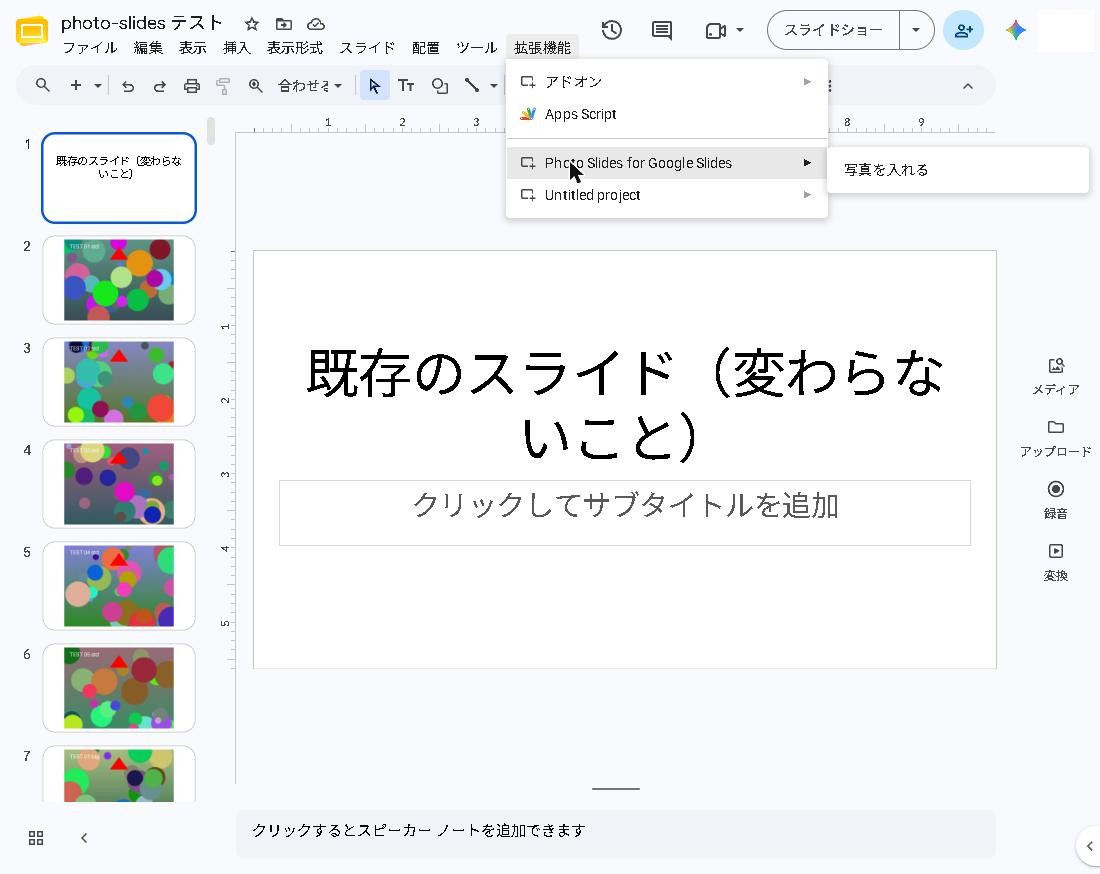Undo the last action

pos(128,86)
